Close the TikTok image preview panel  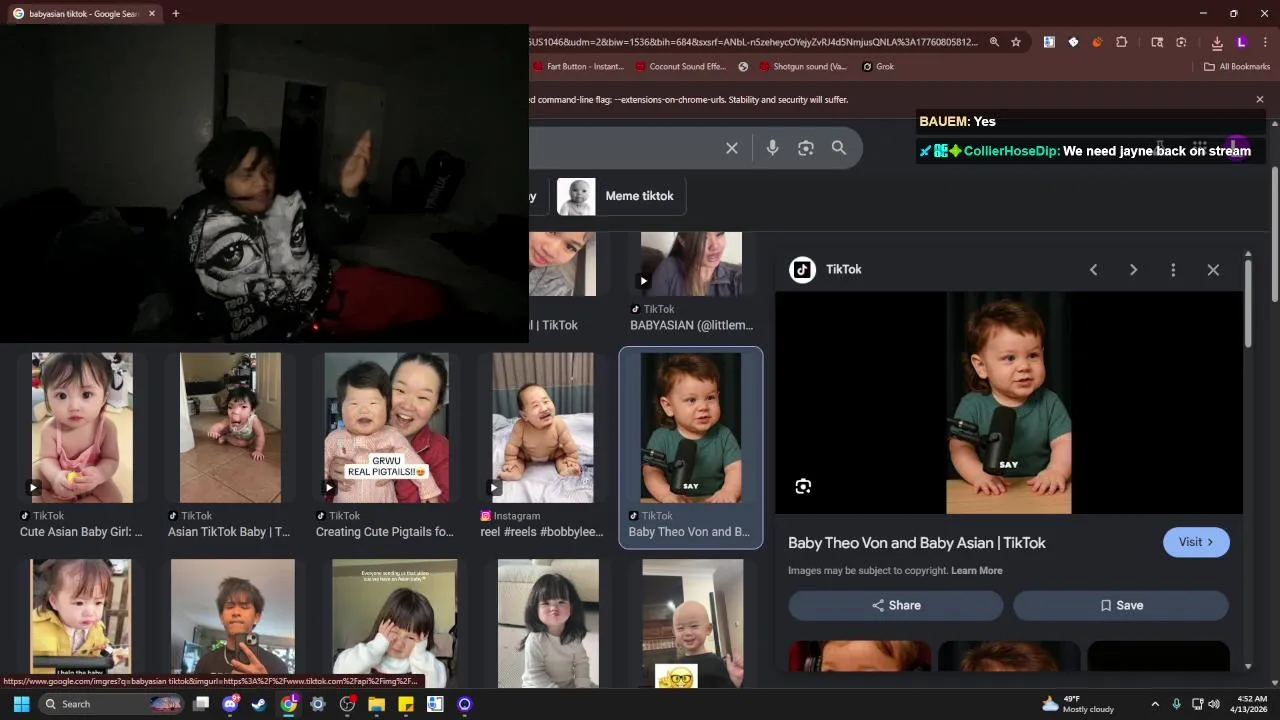point(1213,270)
